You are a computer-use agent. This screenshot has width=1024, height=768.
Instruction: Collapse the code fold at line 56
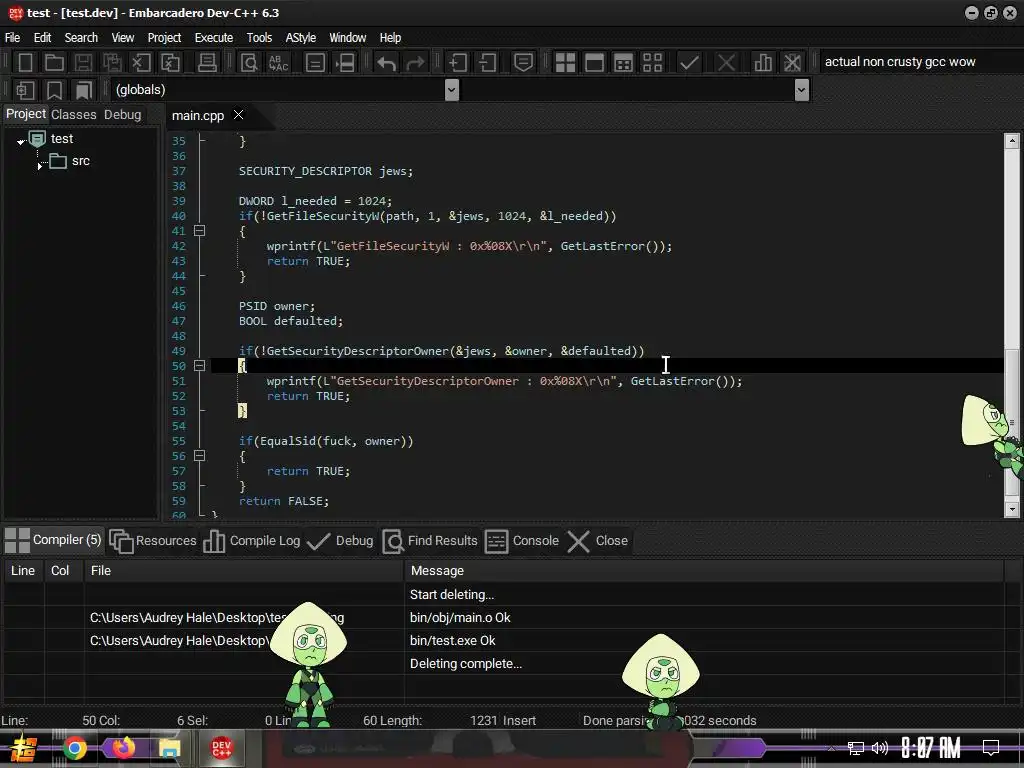coord(200,456)
